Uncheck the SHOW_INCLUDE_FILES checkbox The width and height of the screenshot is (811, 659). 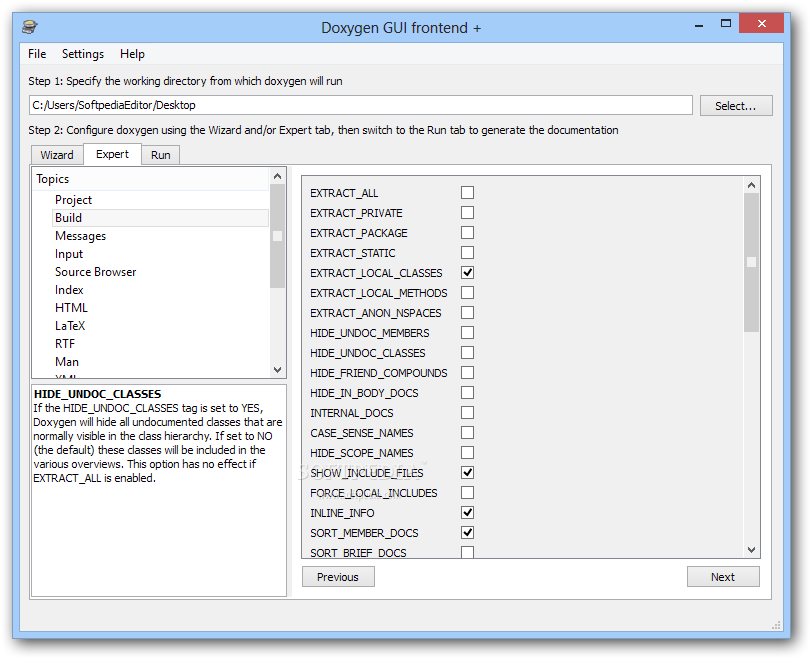[467, 473]
